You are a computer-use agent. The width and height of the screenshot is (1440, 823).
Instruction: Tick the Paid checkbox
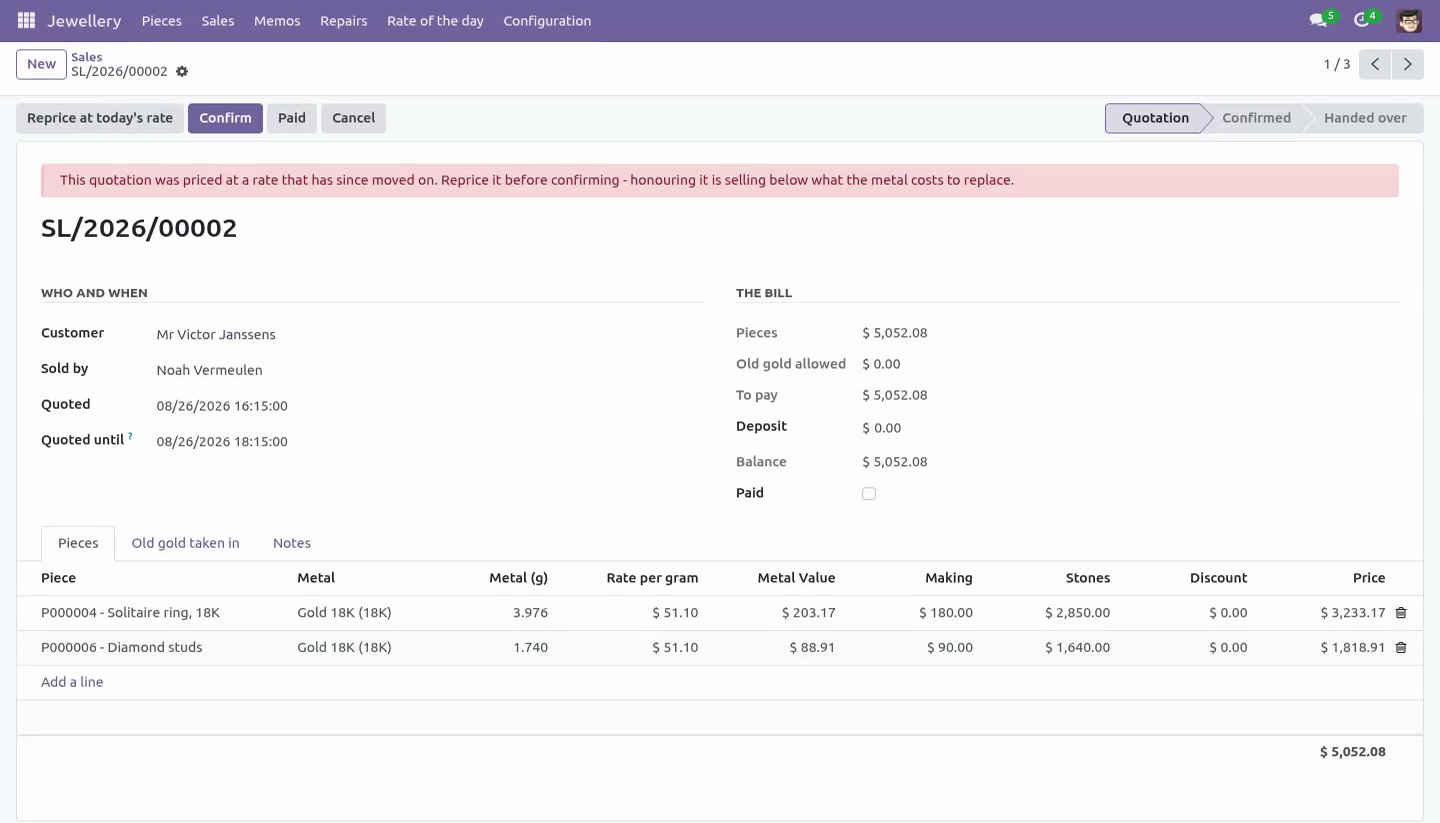(x=869, y=494)
